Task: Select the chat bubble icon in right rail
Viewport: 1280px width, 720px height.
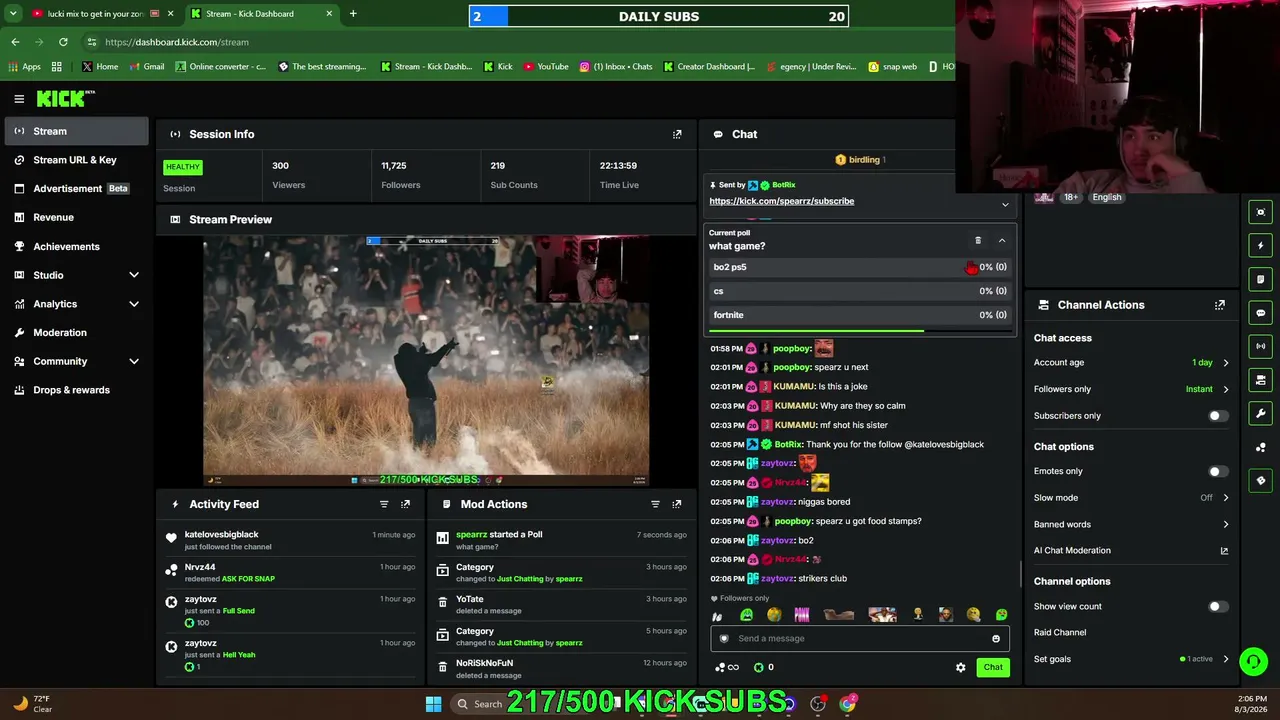Action: 1260,313
